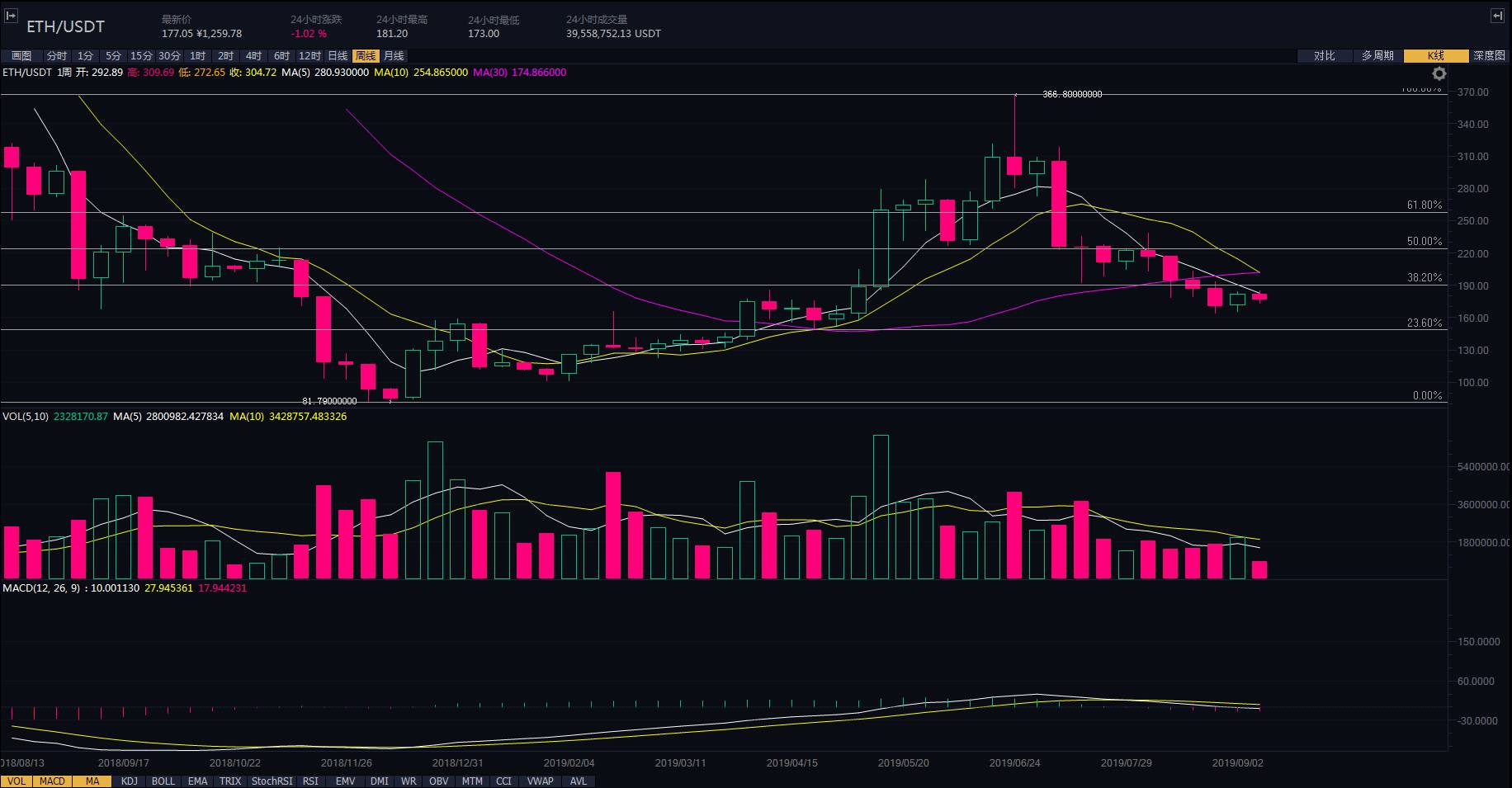Click the 23.60% Fibonacci level label

pos(1425,323)
